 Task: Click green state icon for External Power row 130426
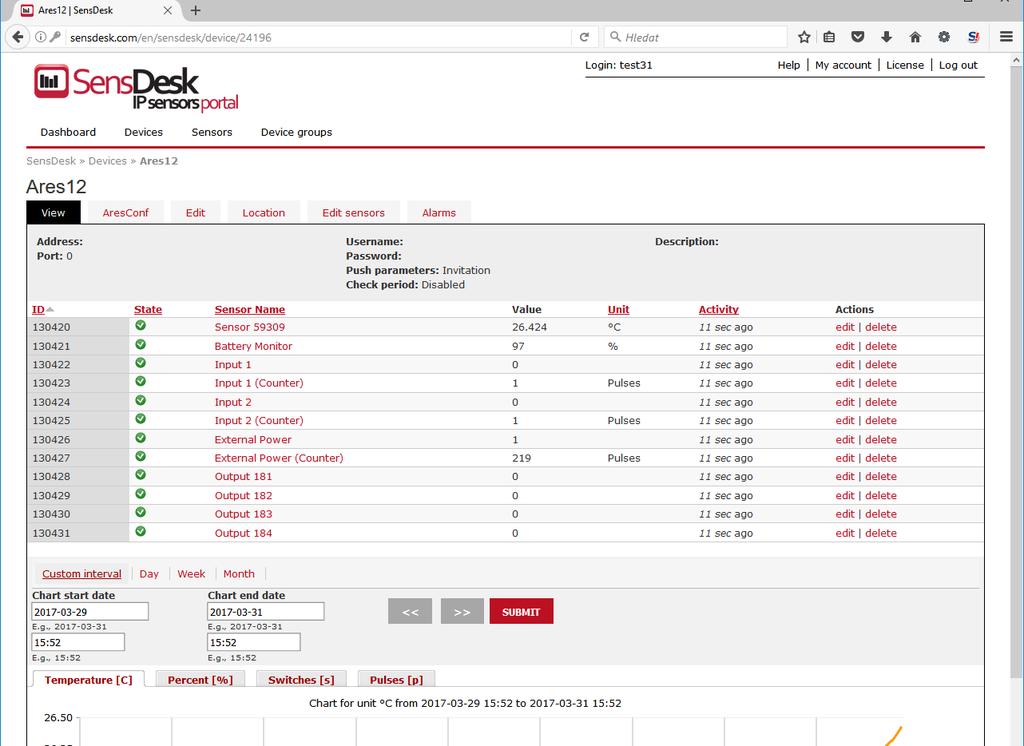140,438
